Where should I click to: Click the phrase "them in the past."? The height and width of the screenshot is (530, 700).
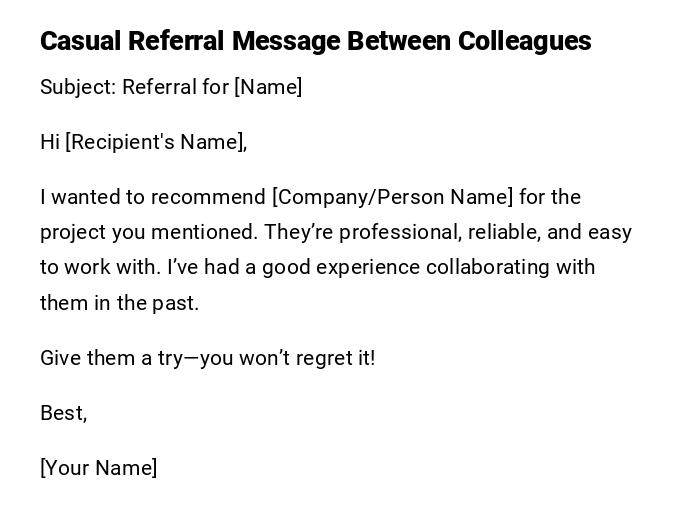[120, 302]
